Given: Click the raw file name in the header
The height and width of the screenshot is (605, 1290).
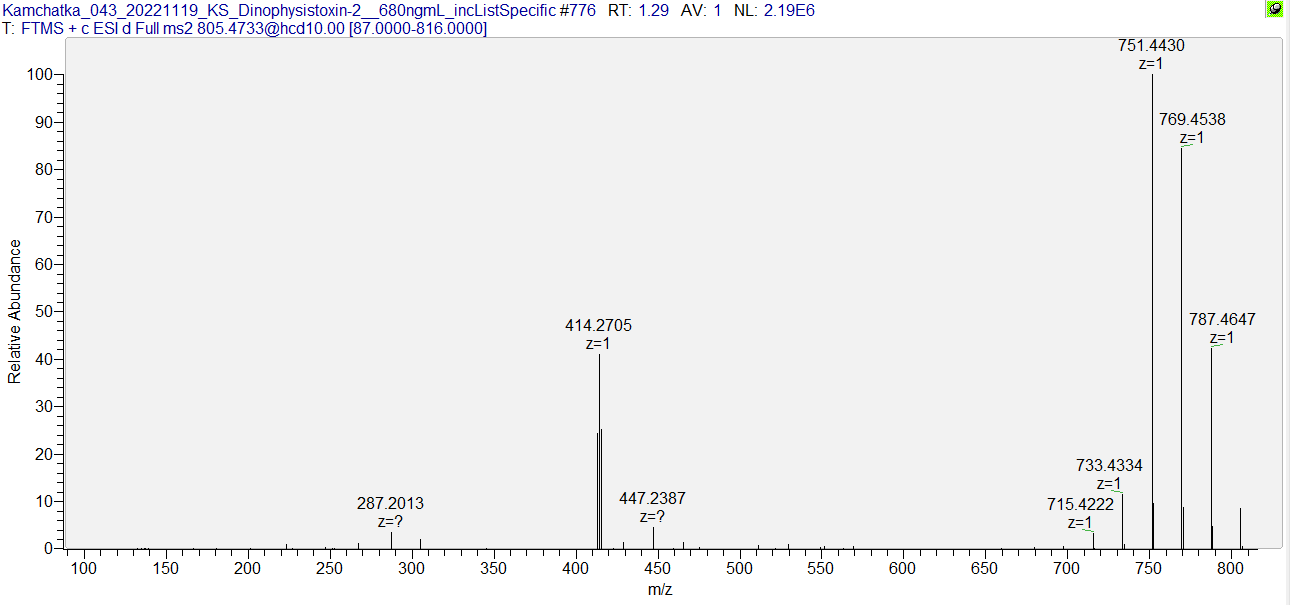Looking at the screenshot, I should pyautogui.click(x=299, y=10).
